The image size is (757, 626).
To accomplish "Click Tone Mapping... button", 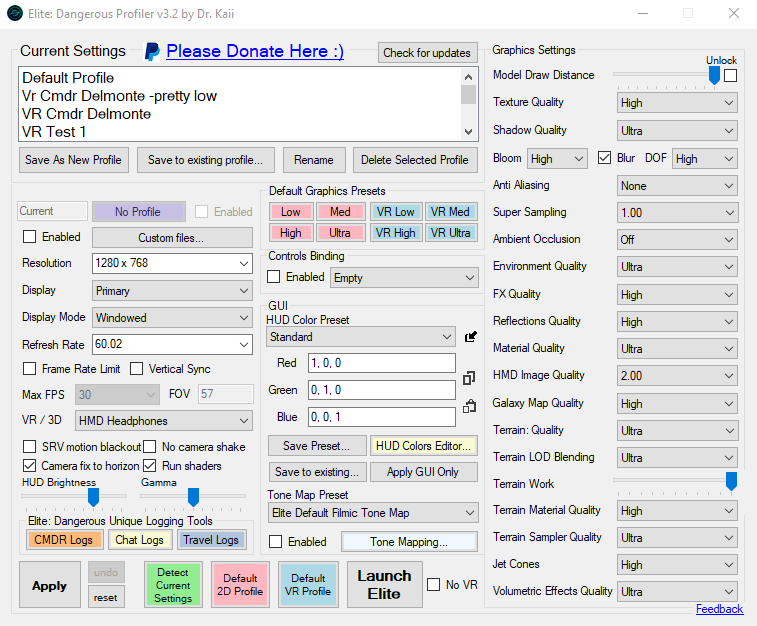I will click(x=409, y=542).
